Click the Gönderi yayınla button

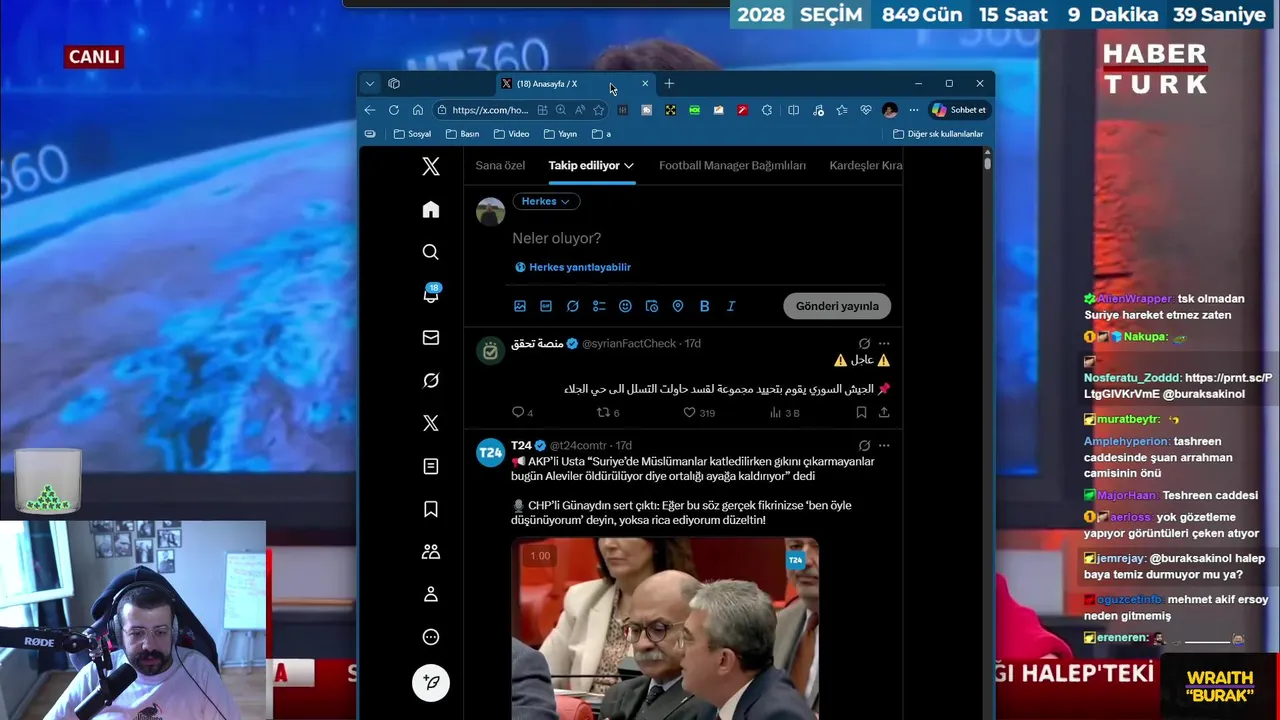[837, 306]
